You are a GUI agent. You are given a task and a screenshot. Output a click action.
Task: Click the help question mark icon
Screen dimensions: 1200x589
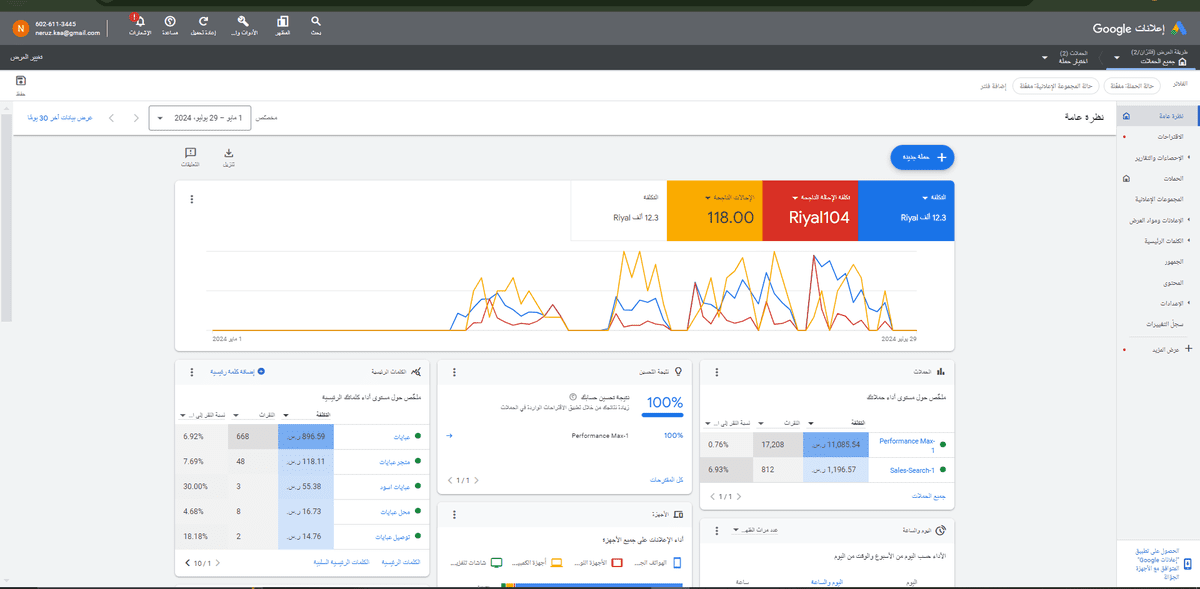170,21
